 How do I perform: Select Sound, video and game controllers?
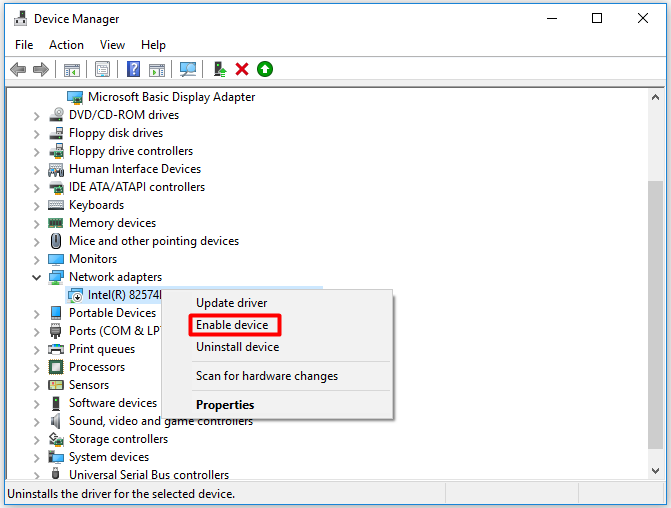point(161,421)
